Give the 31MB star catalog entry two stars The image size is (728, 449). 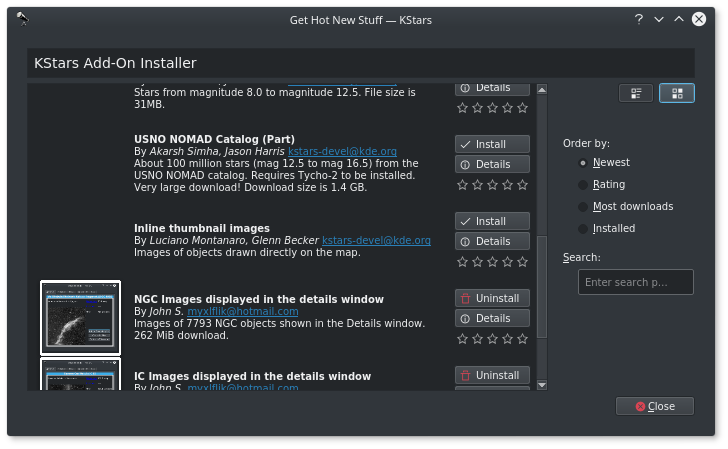[477, 108]
